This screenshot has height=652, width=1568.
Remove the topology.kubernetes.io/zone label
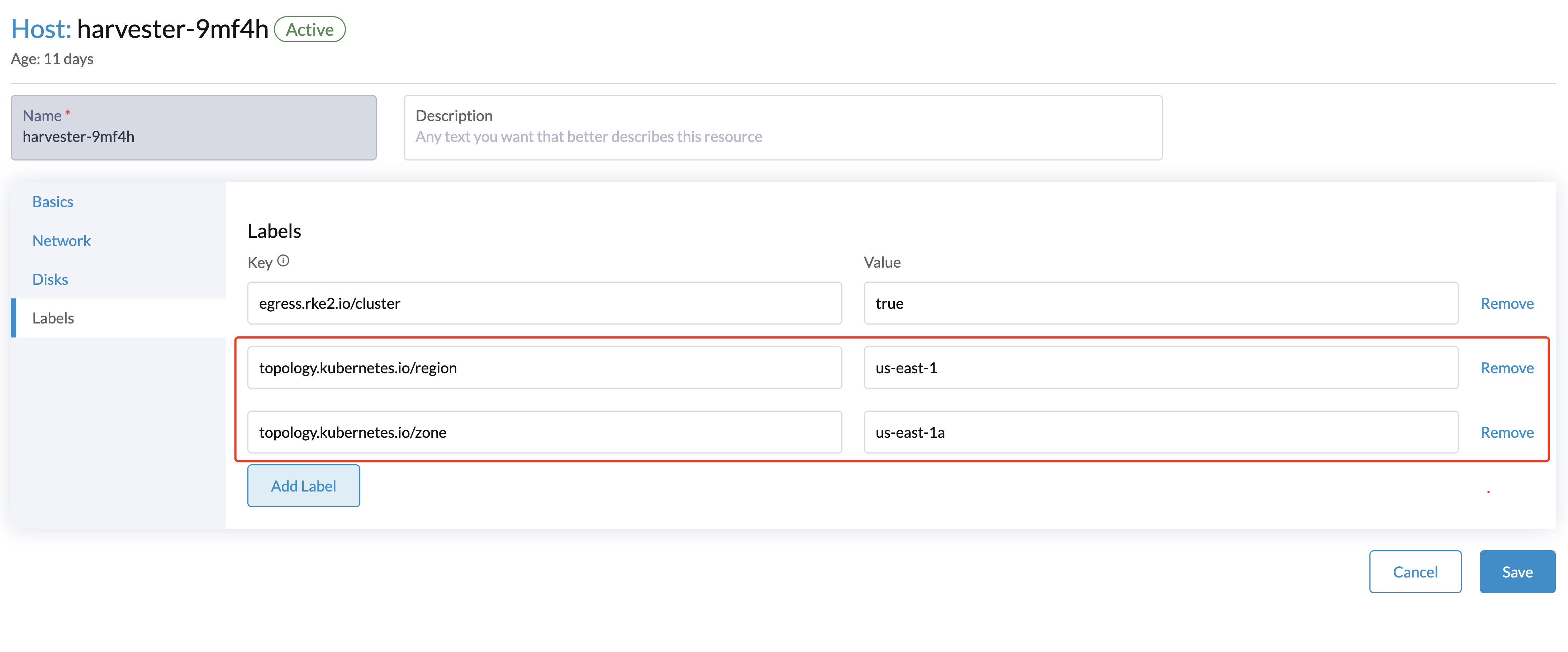pos(1507,432)
